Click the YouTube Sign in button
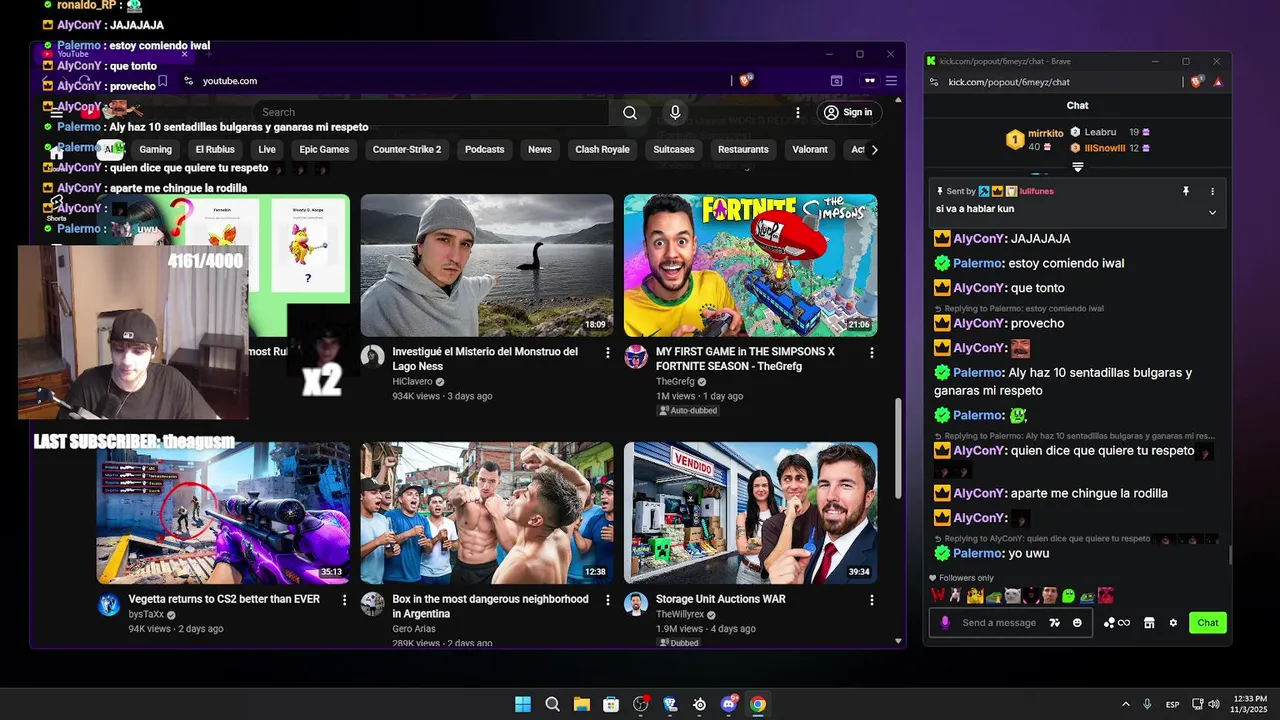The width and height of the screenshot is (1280, 720). (848, 113)
